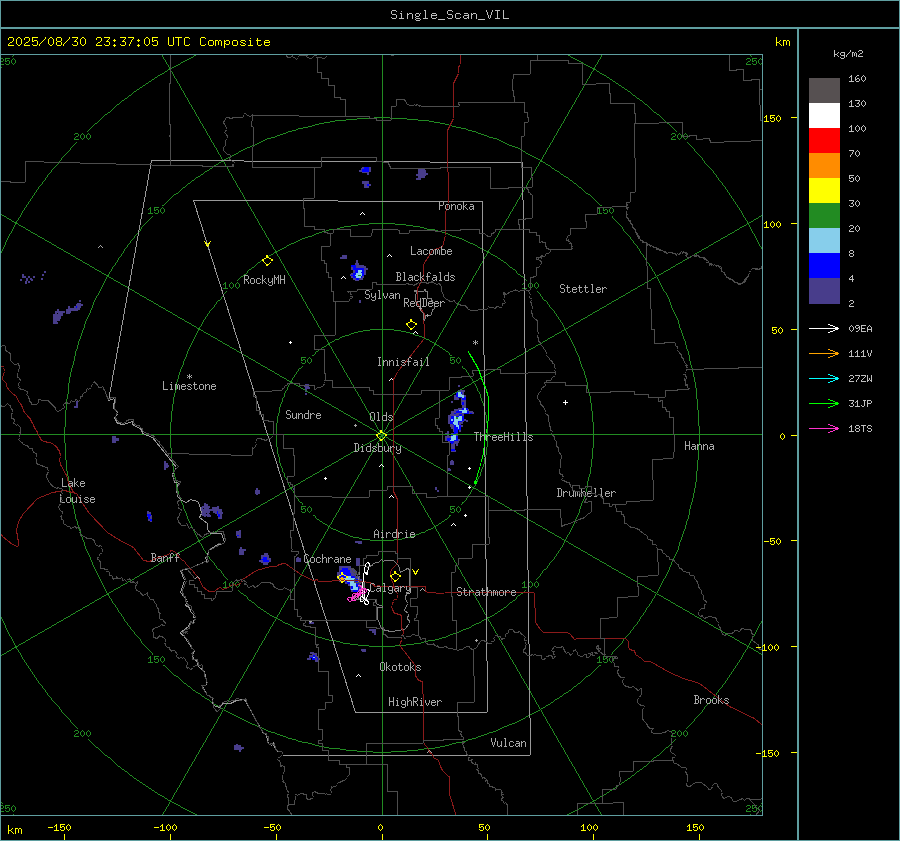Click the Single_Scan_VIL title text
Screen dimensions: 900x841
click(x=449, y=15)
